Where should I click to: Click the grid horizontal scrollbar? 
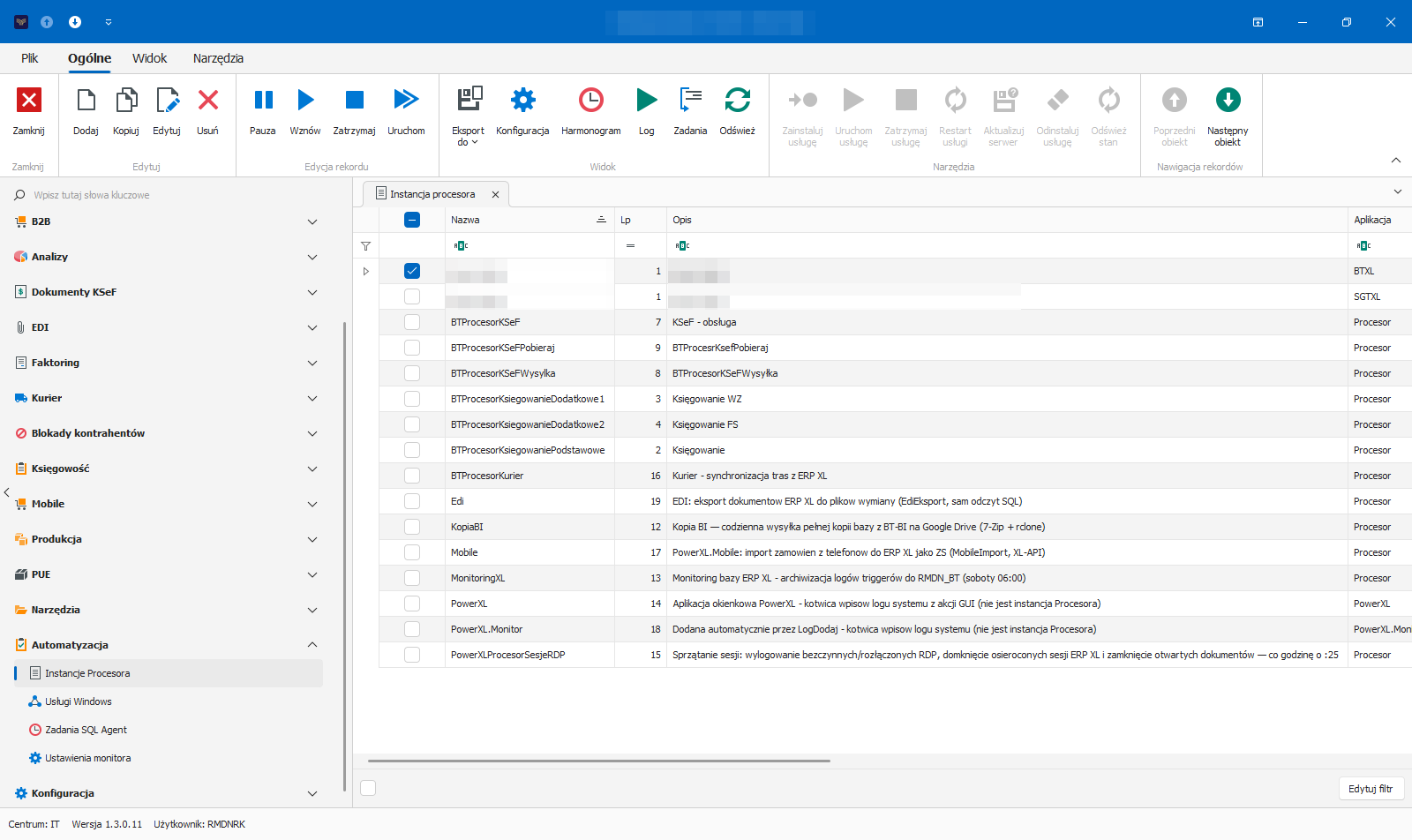tap(599, 761)
